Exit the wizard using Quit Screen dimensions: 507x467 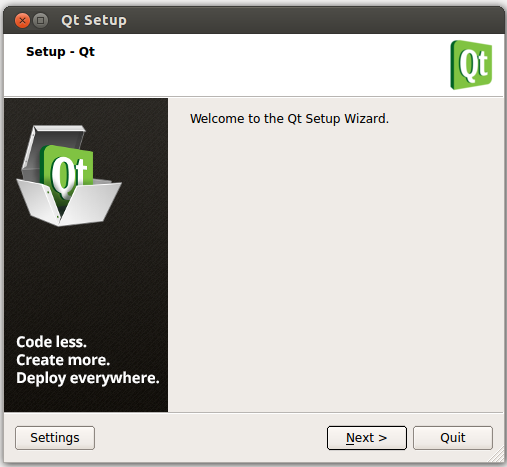coord(453,438)
